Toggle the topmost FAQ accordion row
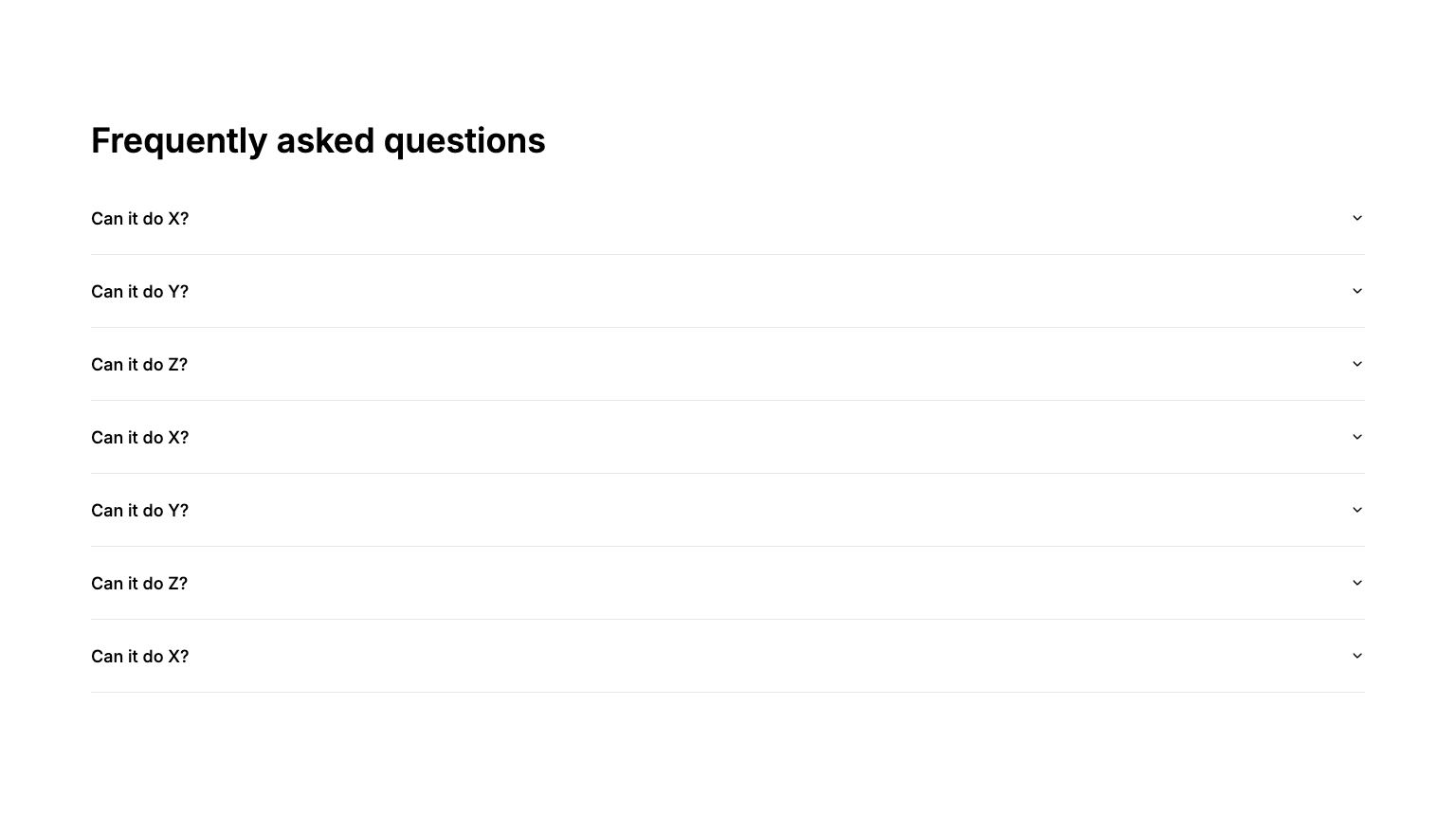 coord(728,218)
